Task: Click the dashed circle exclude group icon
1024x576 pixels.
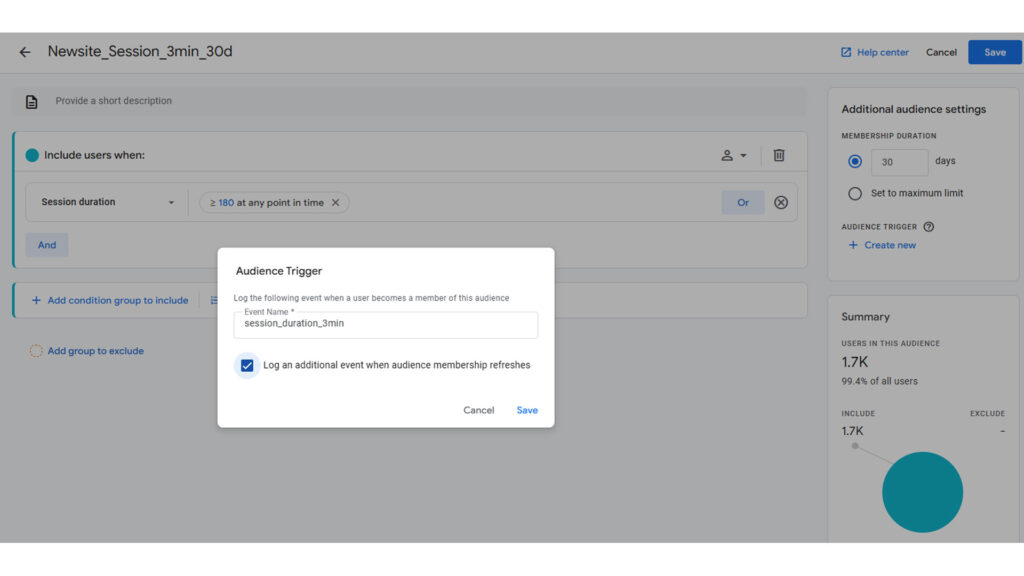Action: (36, 351)
